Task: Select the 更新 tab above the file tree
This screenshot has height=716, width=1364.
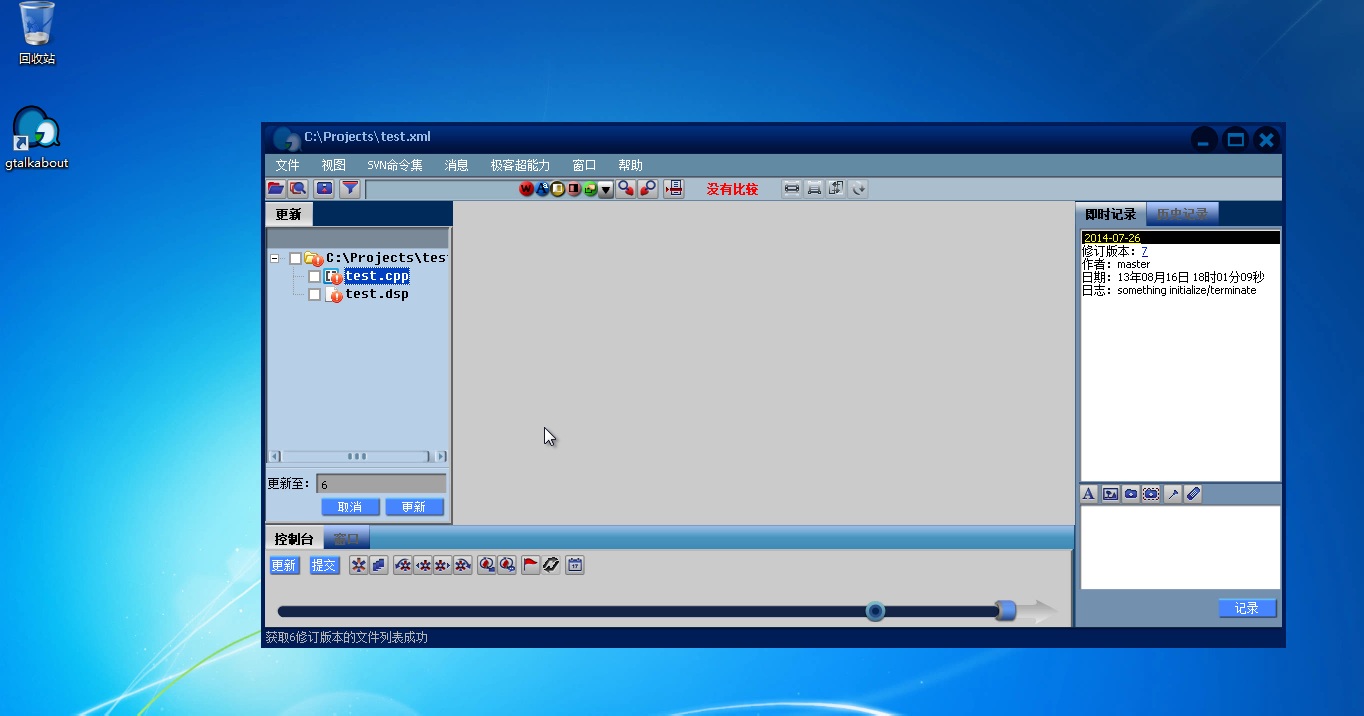Action: coord(289,214)
